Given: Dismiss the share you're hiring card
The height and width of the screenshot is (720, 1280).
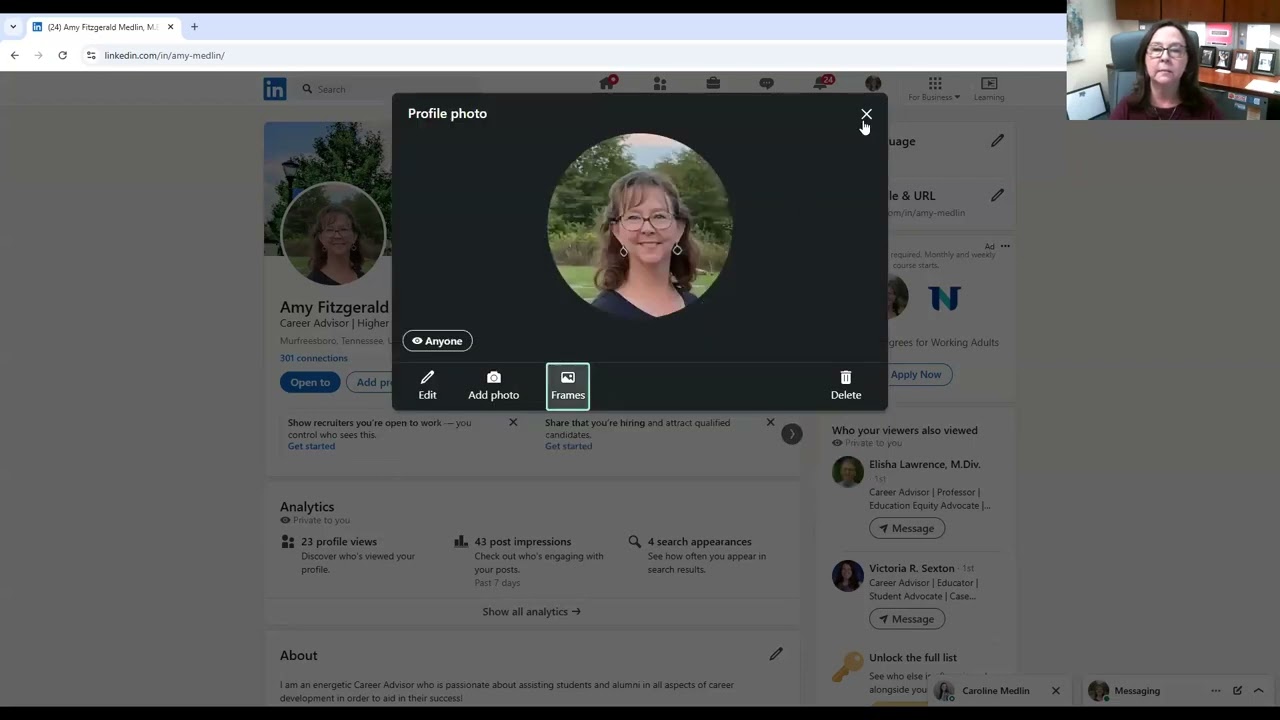Looking at the screenshot, I should tap(770, 422).
